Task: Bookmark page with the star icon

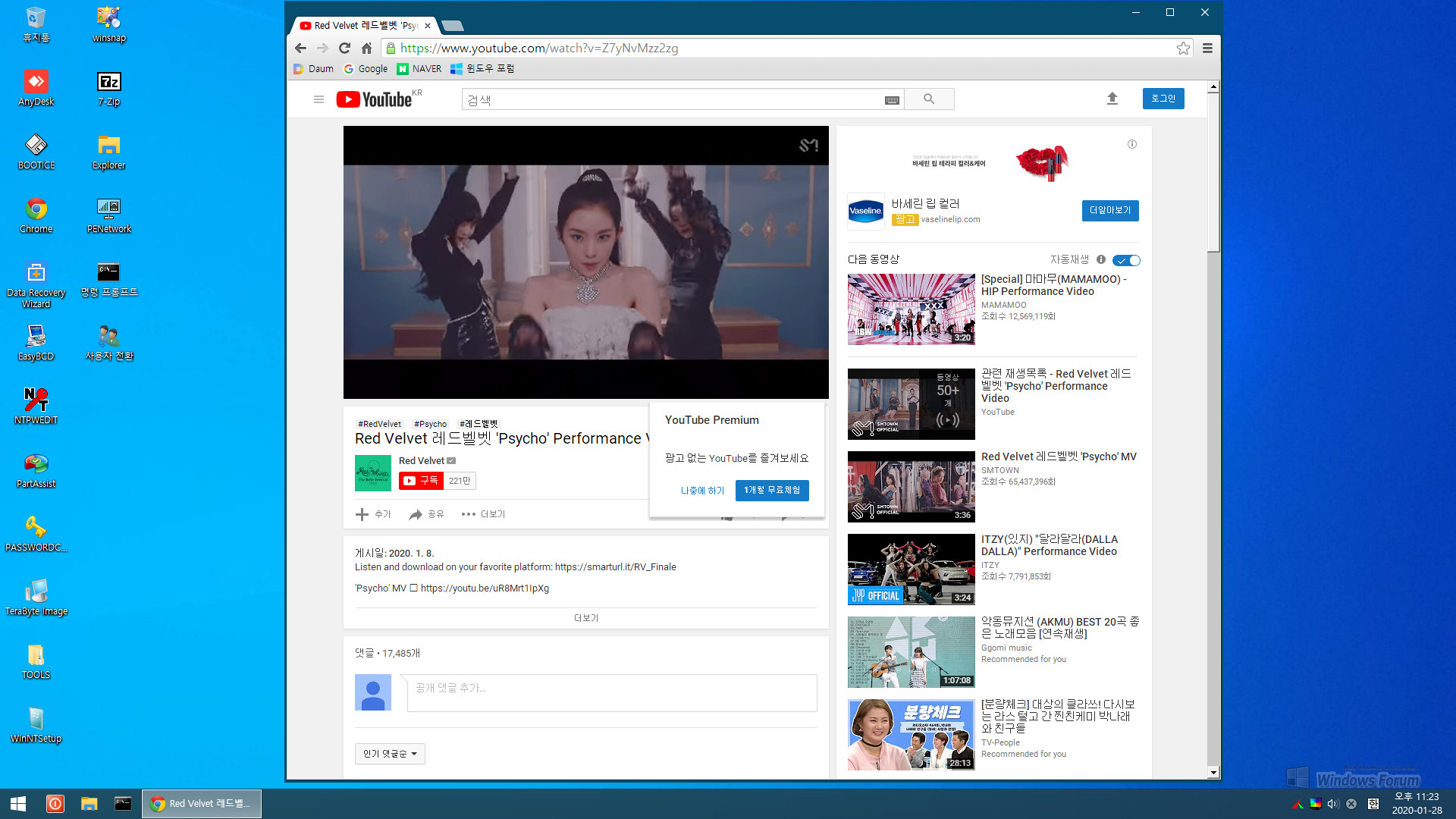Action: click(x=1183, y=48)
